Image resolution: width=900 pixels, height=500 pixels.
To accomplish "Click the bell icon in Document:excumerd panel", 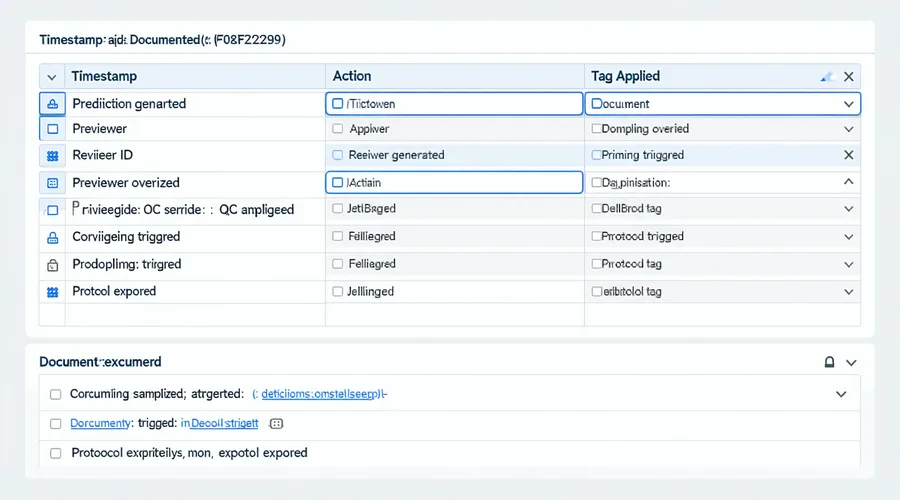I will point(829,362).
